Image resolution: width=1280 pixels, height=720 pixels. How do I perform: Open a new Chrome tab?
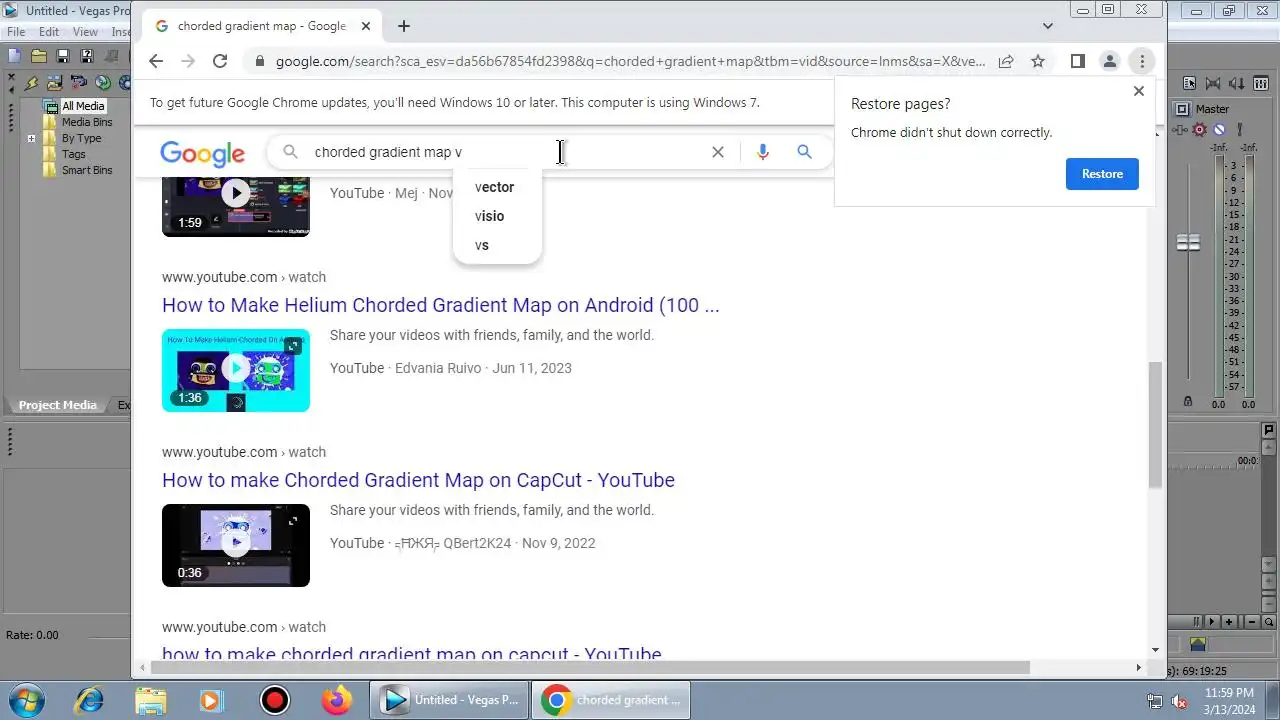coord(404,26)
